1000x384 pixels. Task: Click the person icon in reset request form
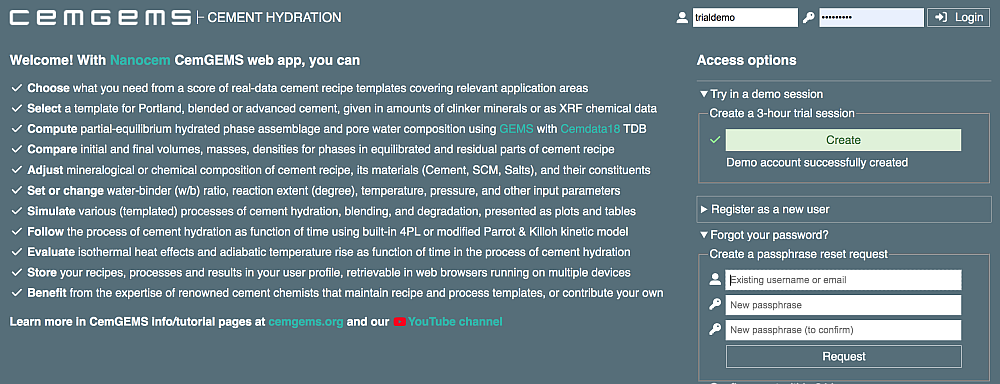click(715, 279)
